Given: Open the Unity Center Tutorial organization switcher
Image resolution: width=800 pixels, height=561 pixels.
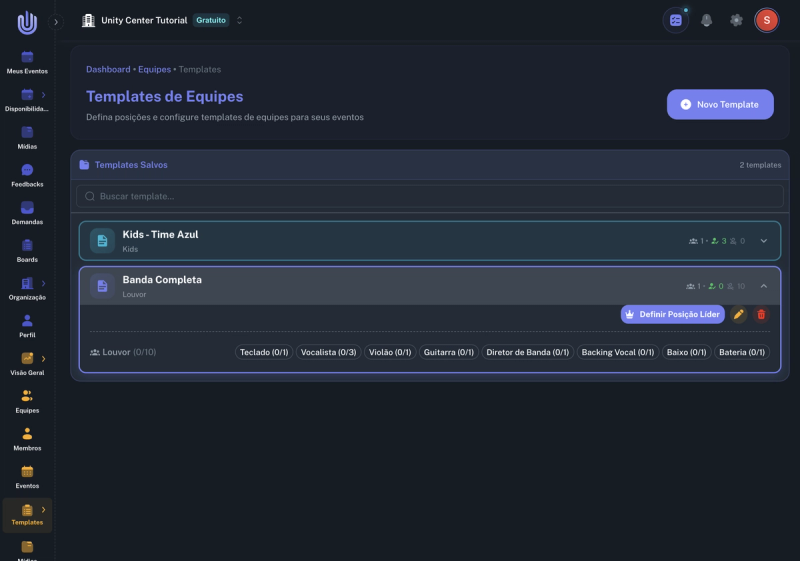Looking at the screenshot, I should click(x=163, y=20).
